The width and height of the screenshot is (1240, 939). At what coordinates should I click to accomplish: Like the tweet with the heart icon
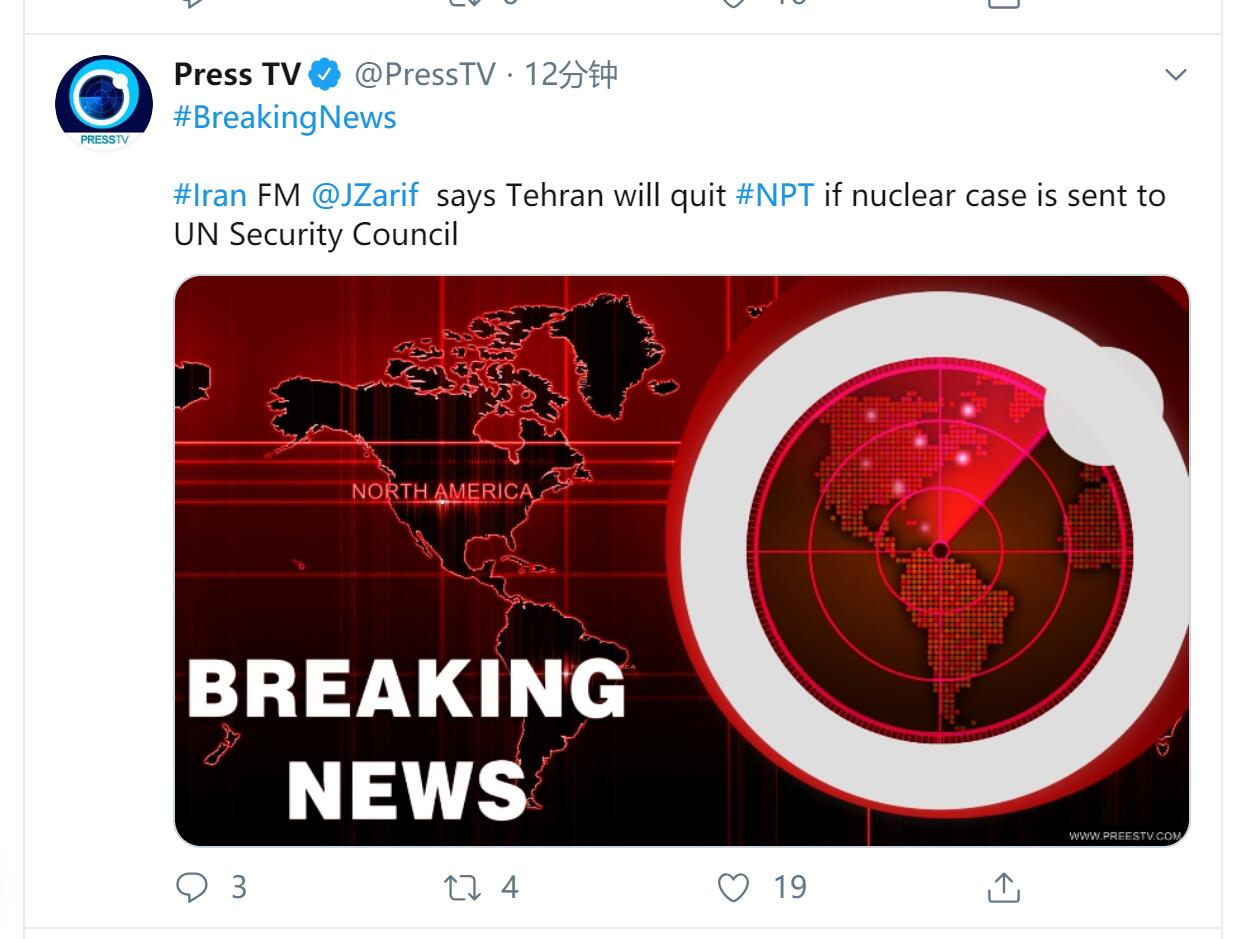pos(734,887)
